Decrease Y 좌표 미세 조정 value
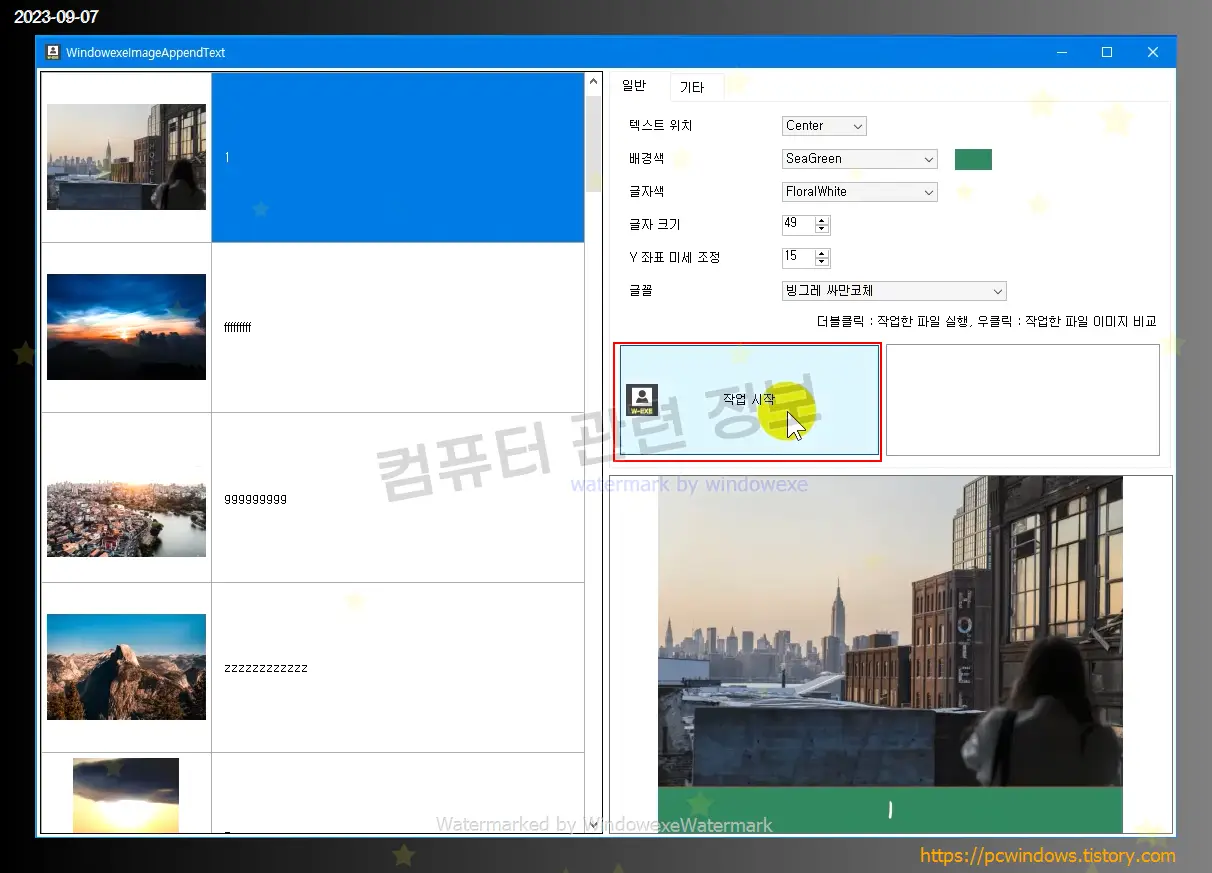This screenshot has width=1212, height=873. click(x=822, y=262)
